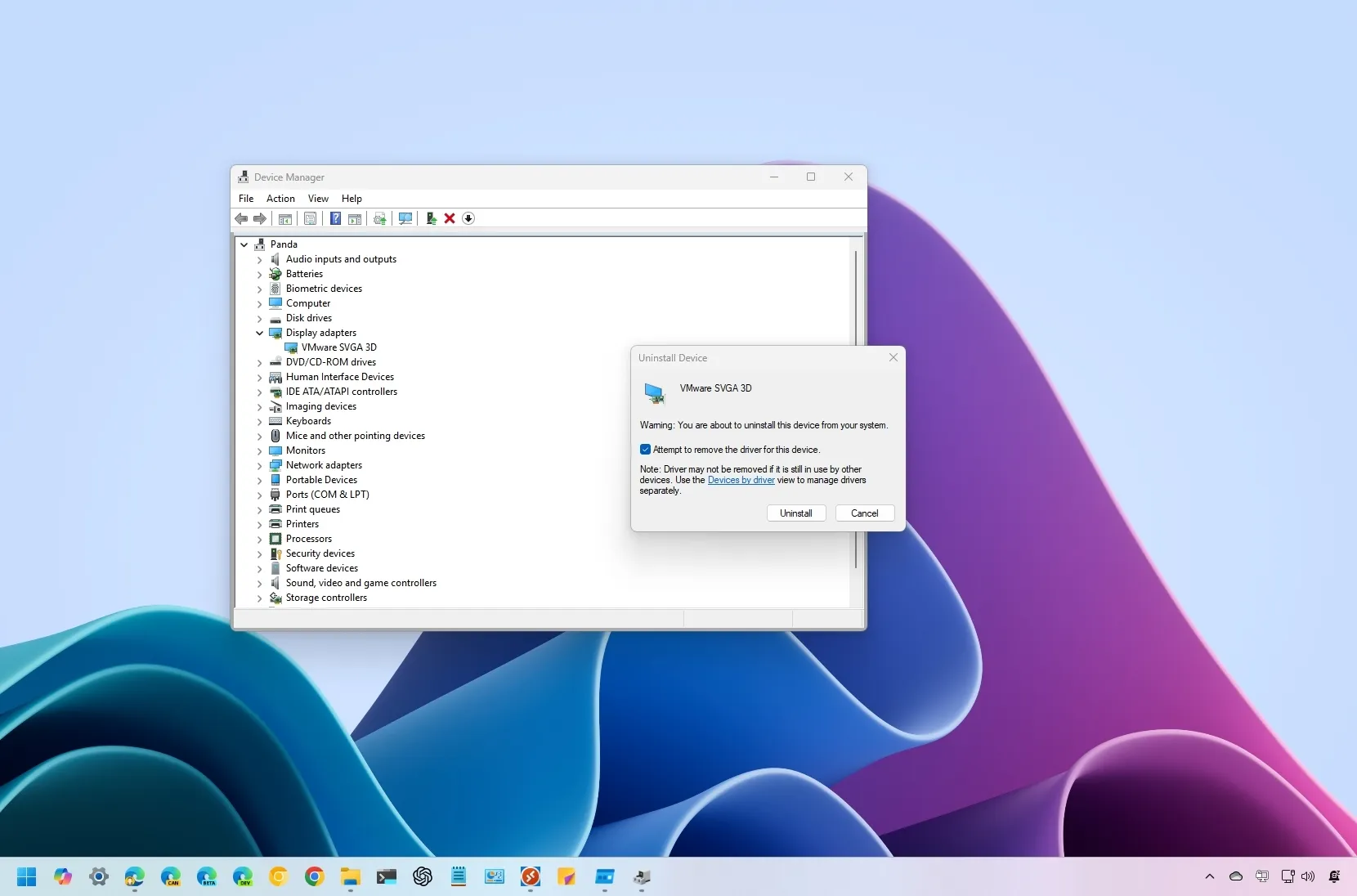Open the Help icon with question mark
The height and width of the screenshot is (896, 1357).
(x=334, y=218)
